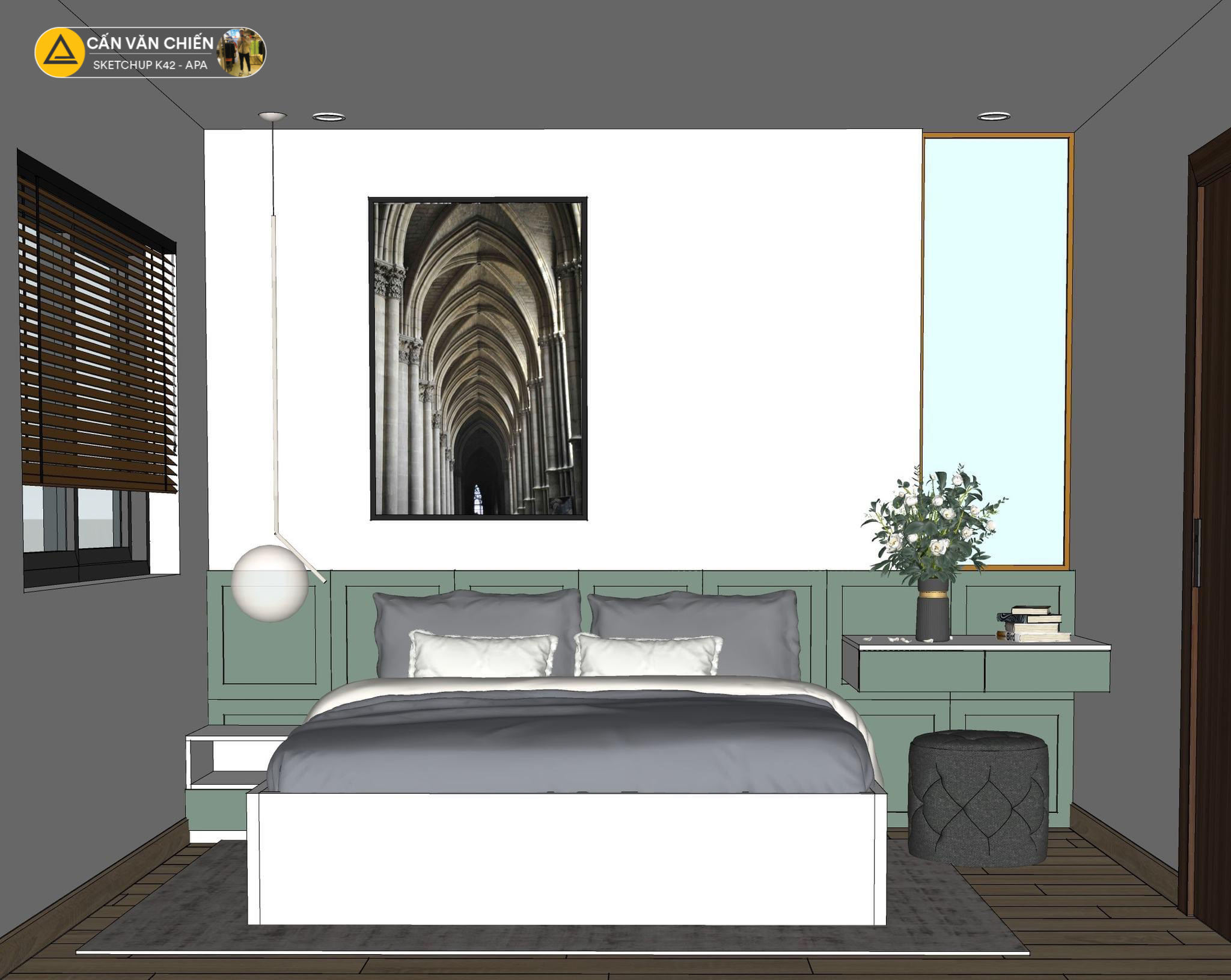Select the stack of books on shelf
Screen dimensions: 1231x980
1034,624
